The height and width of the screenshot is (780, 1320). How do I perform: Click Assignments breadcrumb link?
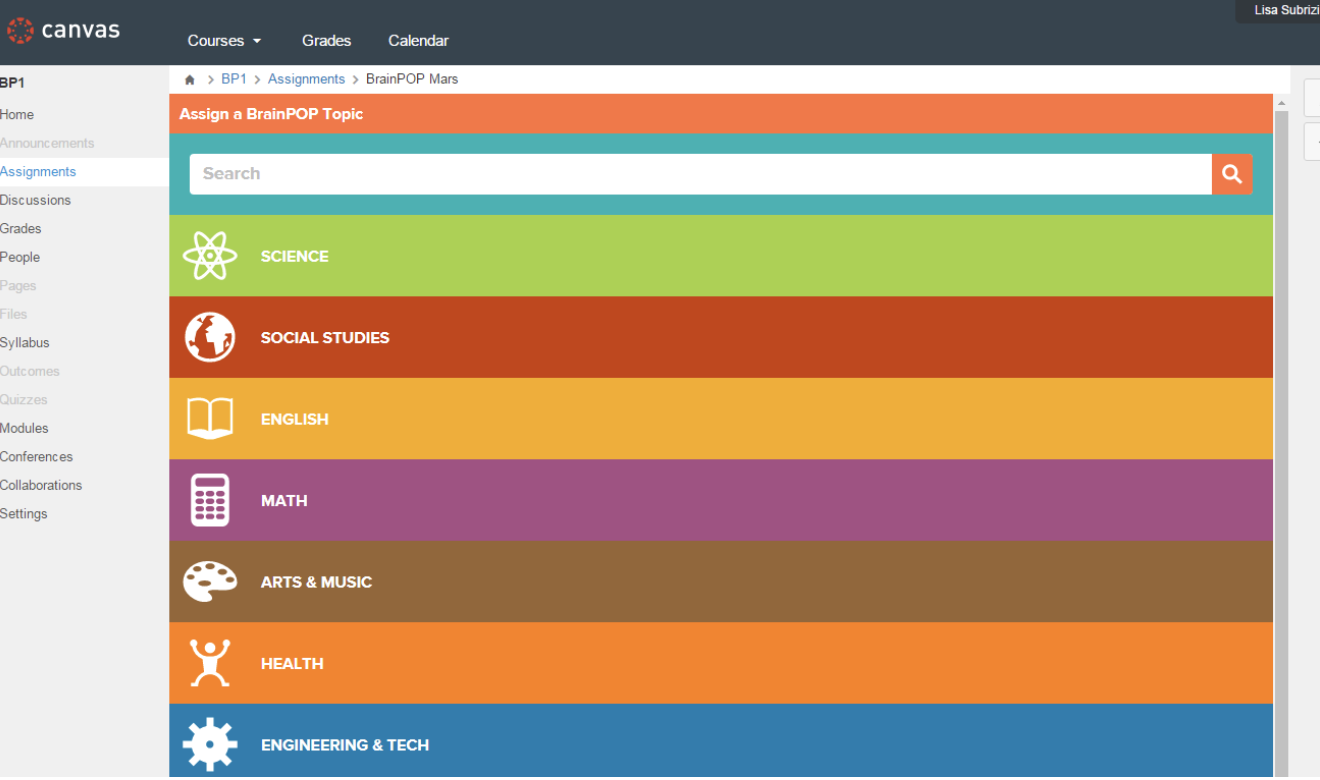tap(306, 79)
